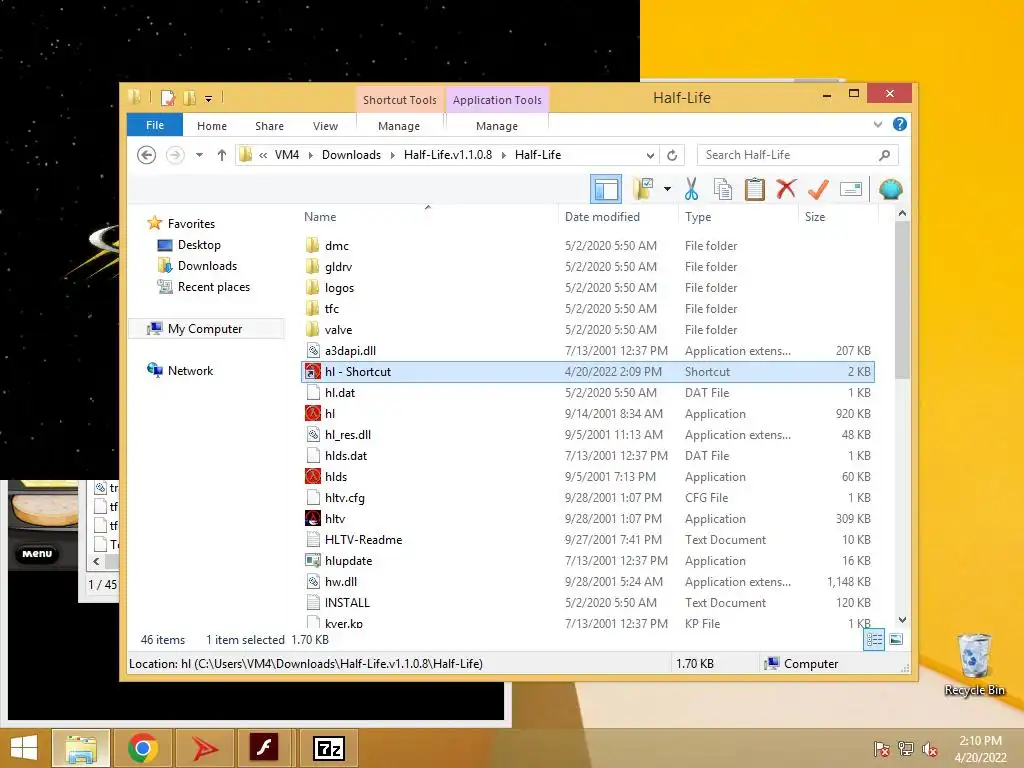Click the scissors Cut icon in toolbar

[x=692, y=189]
